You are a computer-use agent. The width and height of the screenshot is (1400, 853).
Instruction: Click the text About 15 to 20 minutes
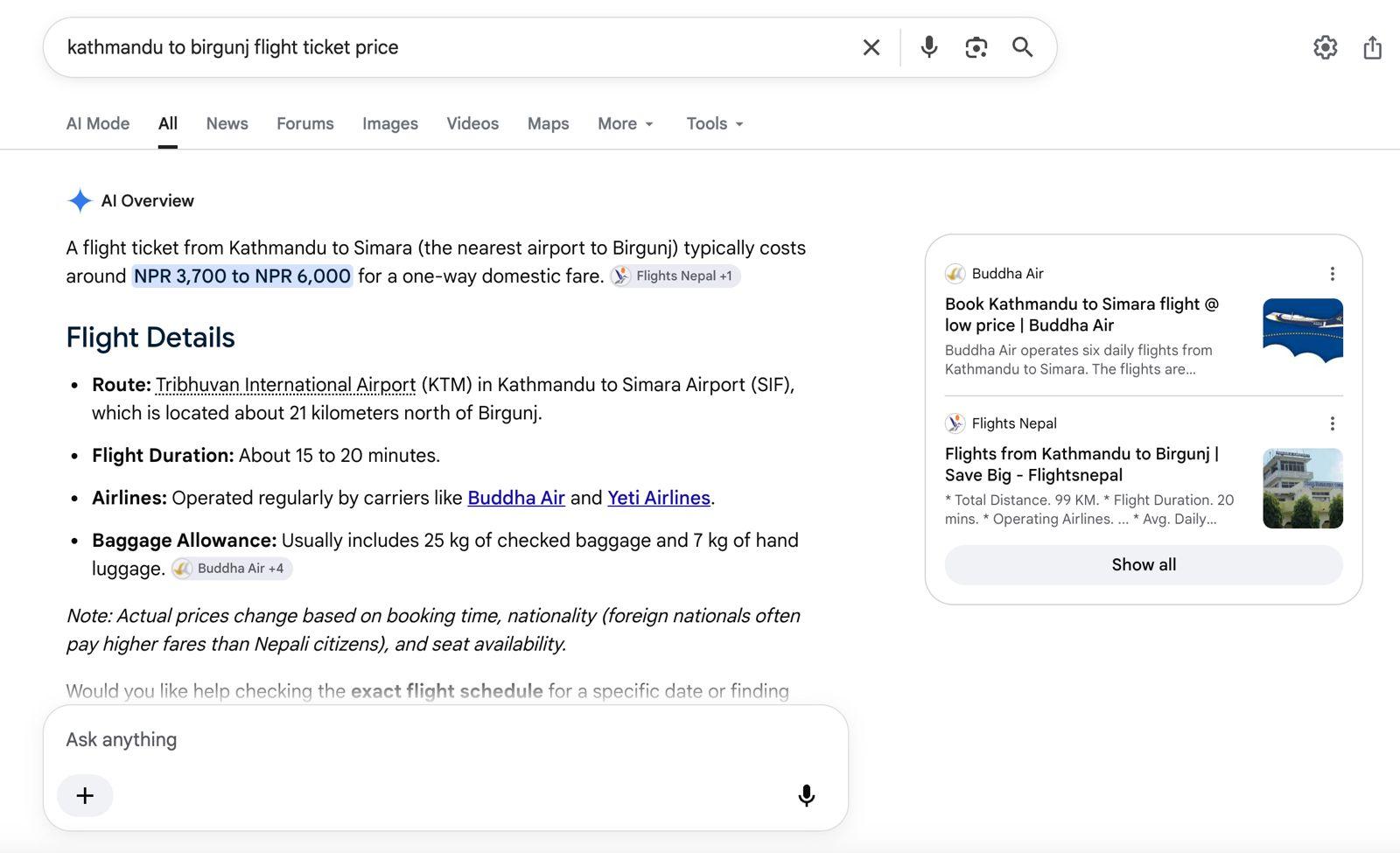(339, 456)
